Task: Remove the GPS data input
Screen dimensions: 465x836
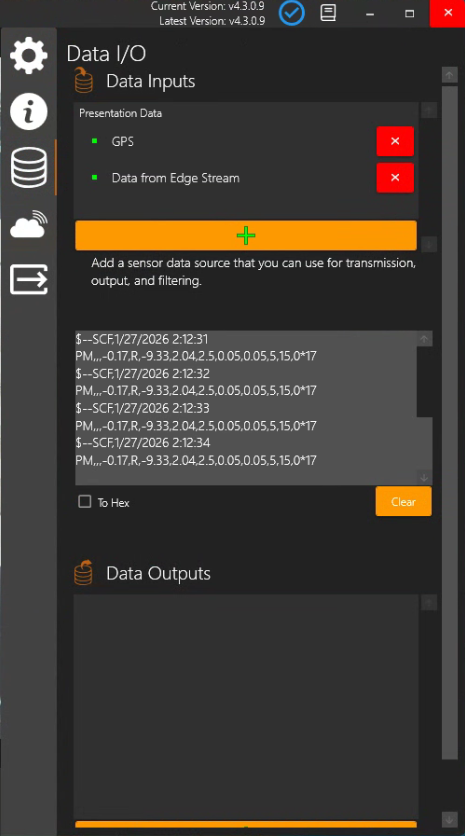Action: tap(395, 141)
